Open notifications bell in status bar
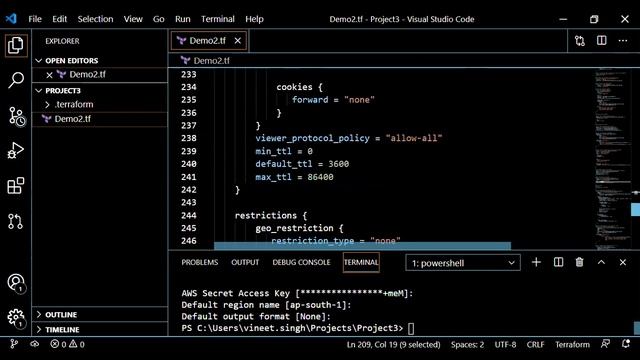Viewport: 640px width, 360px height. [x=626, y=344]
